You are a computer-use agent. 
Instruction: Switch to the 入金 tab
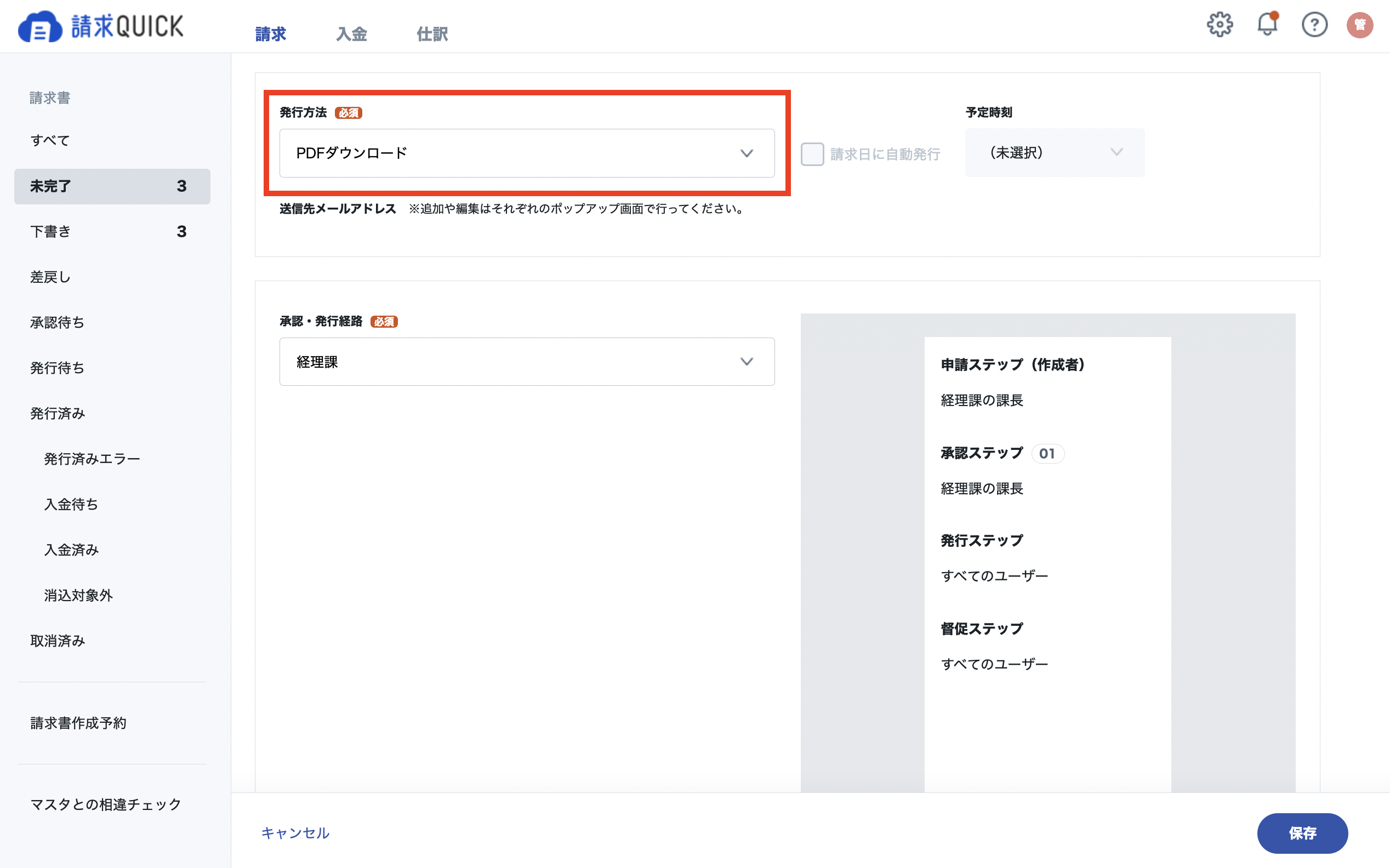click(x=351, y=34)
